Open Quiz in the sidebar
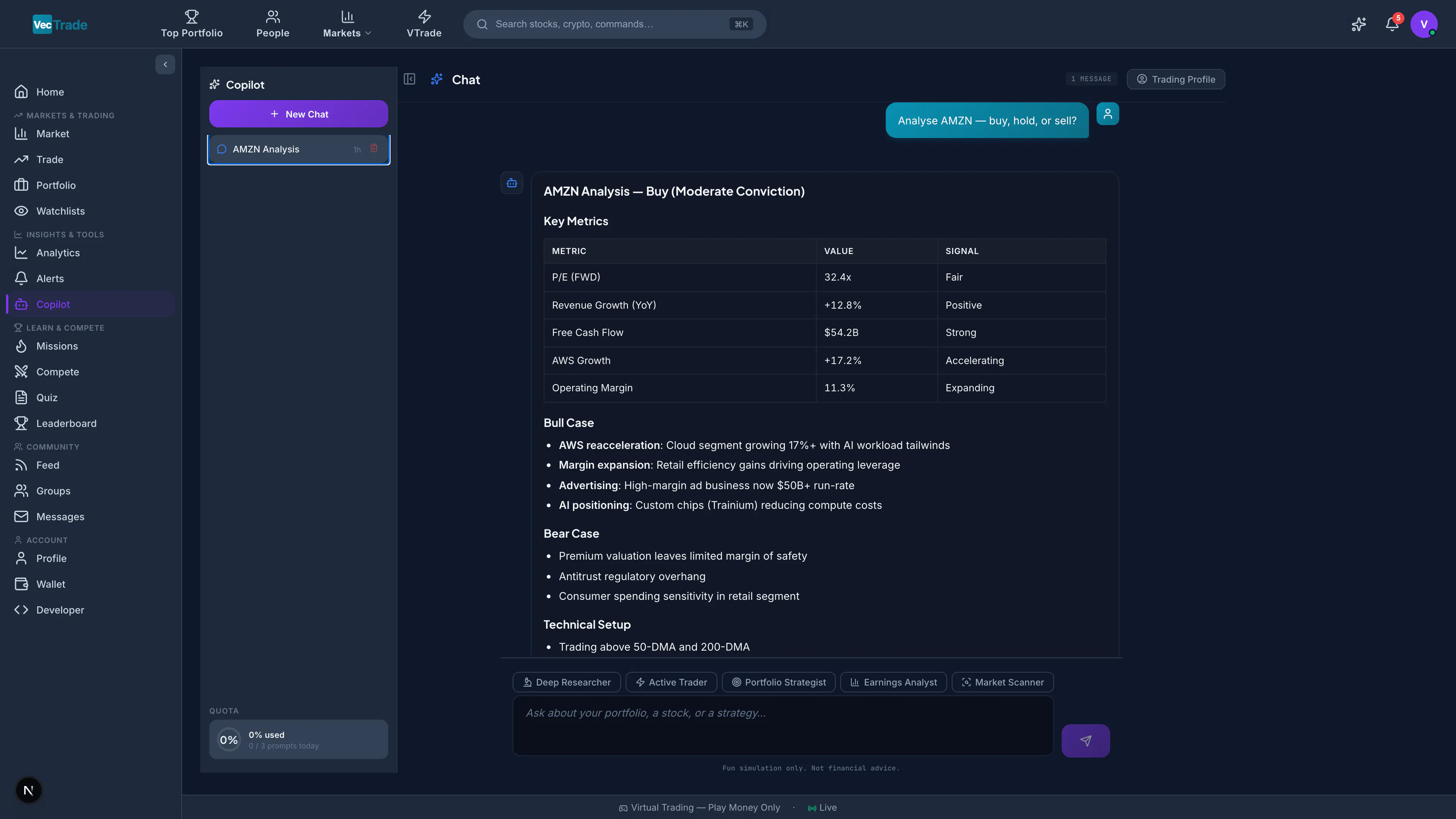 (91, 397)
